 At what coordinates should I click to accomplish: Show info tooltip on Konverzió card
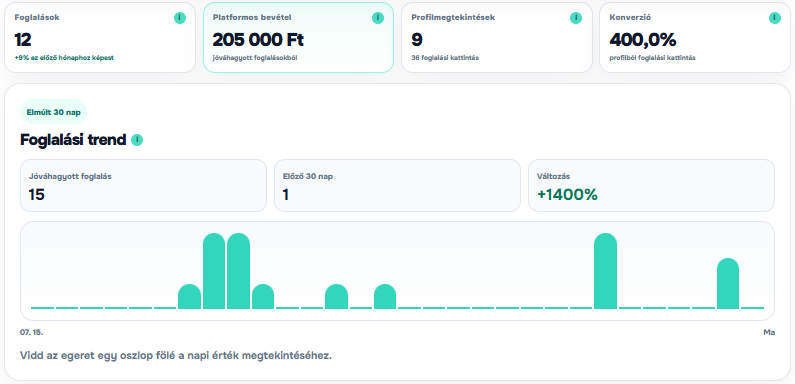pos(775,18)
